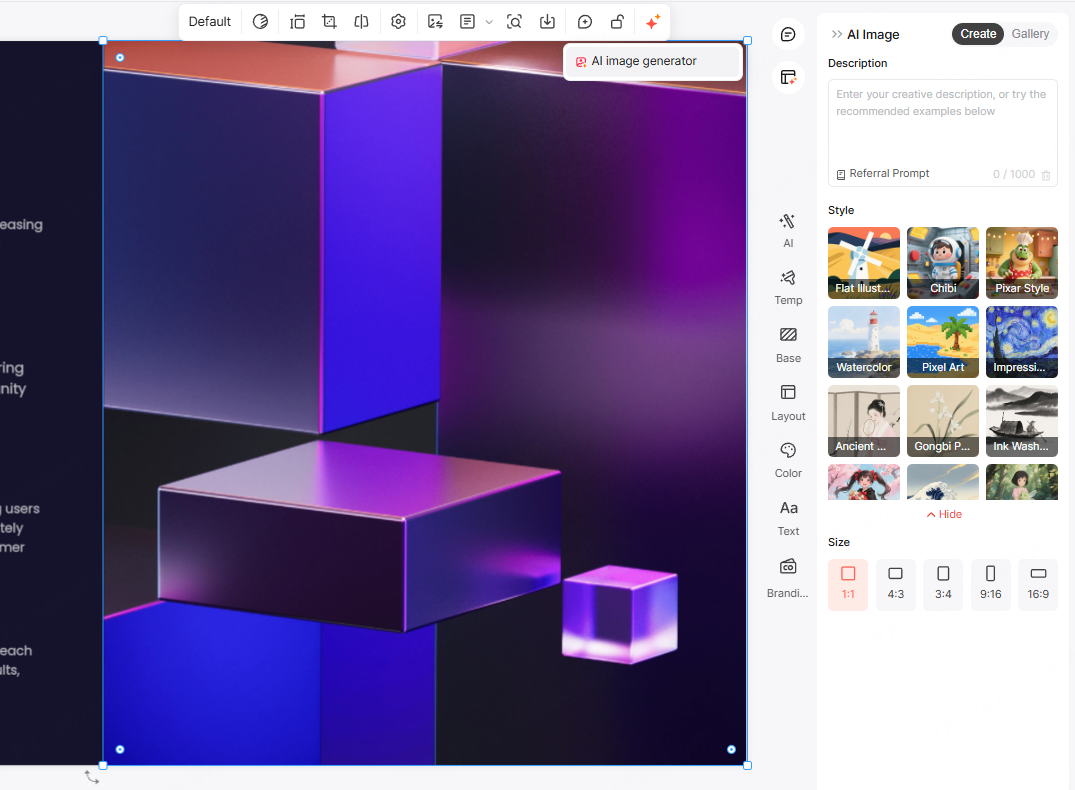Select the AI panel in the right sidebar
The height and width of the screenshot is (790, 1075).
point(788,229)
